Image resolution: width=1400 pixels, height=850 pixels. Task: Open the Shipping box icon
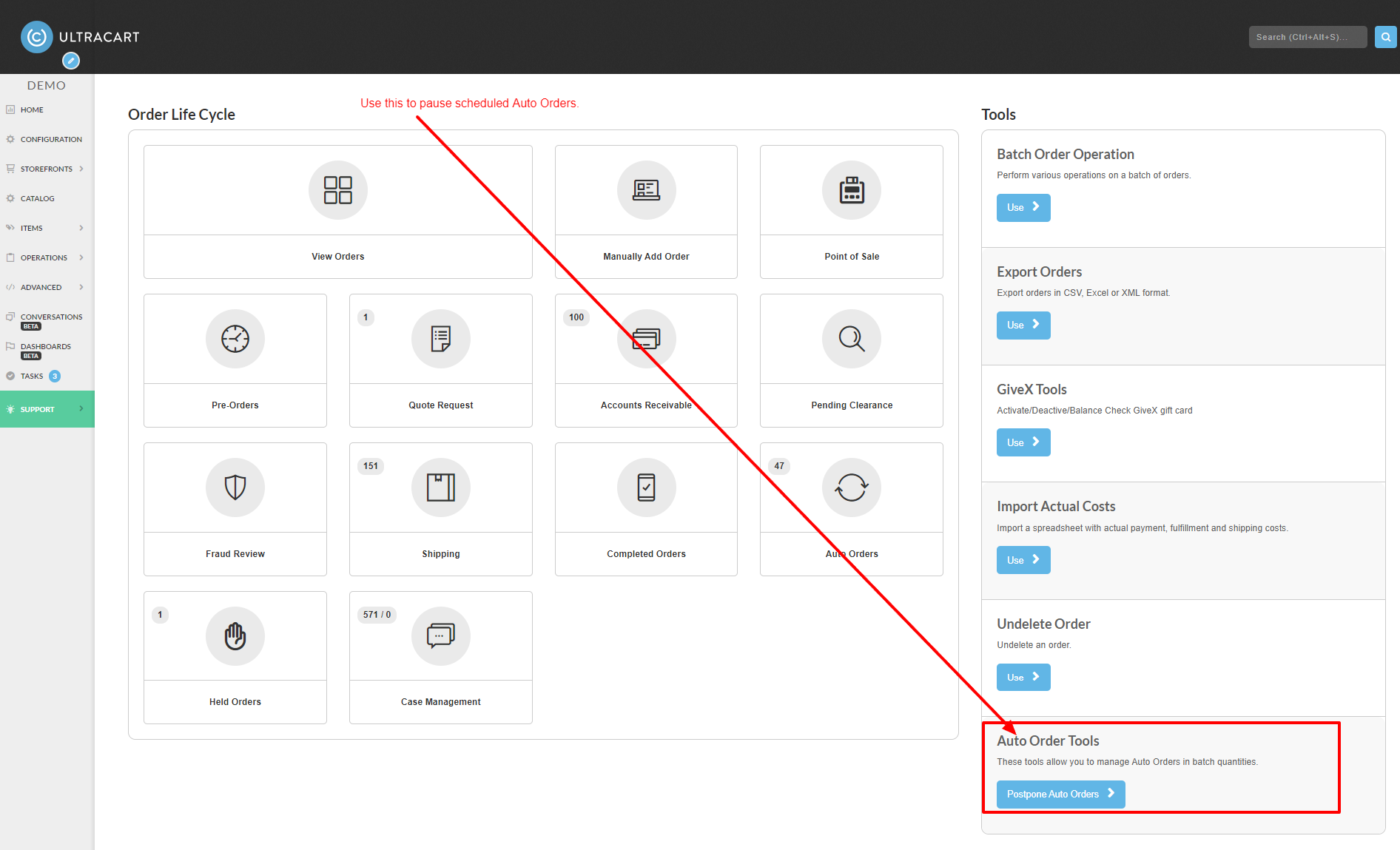(441, 488)
